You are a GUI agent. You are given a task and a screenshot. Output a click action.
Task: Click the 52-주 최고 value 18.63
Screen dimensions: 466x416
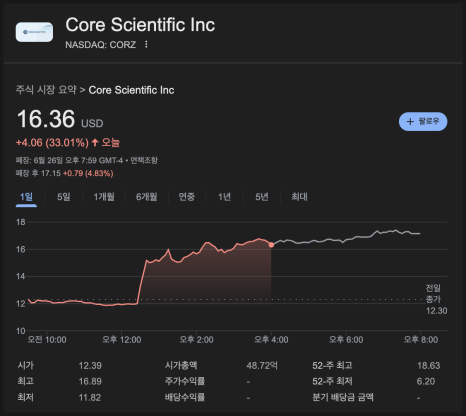click(429, 366)
